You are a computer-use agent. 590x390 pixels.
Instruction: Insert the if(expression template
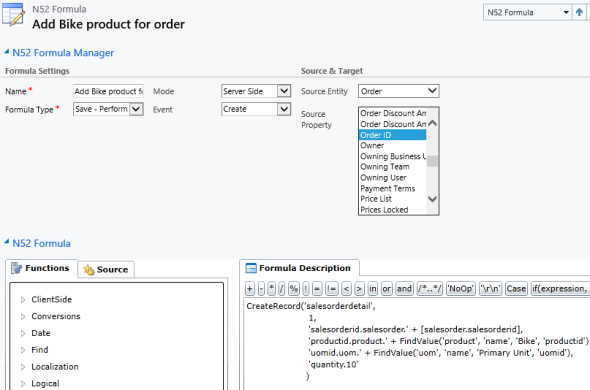click(560, 289)
